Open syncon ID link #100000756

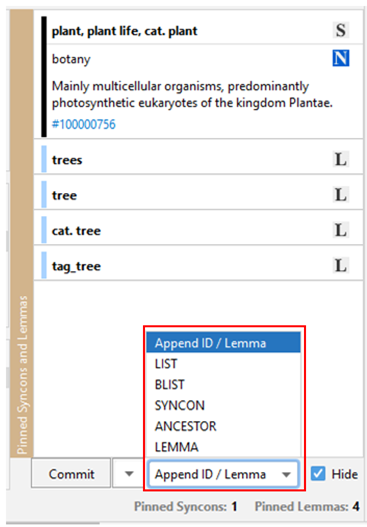(84, 124)
